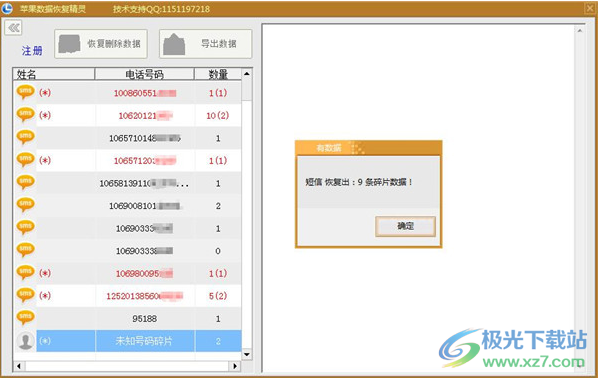Select phone number 106571014 entry
Viewport: 598px width, 378px height.
click(x=145, y=138)
